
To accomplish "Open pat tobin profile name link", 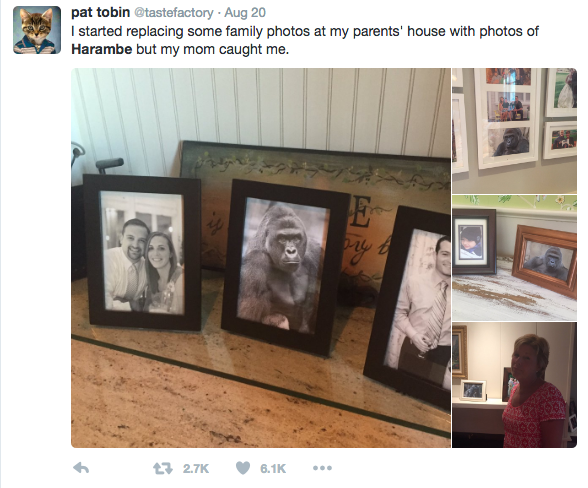I will 100,12.
